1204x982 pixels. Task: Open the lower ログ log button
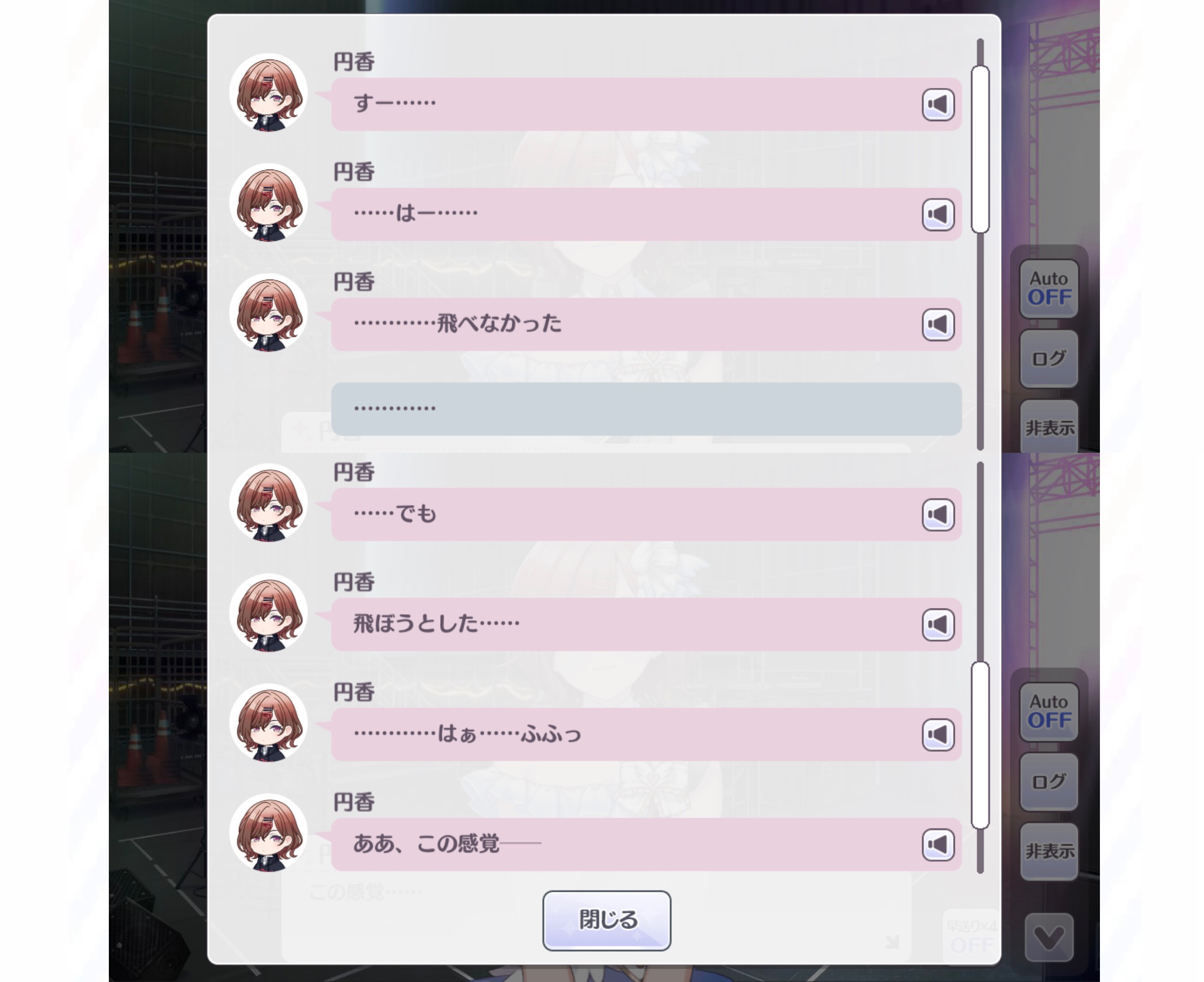click(1049, 782)
